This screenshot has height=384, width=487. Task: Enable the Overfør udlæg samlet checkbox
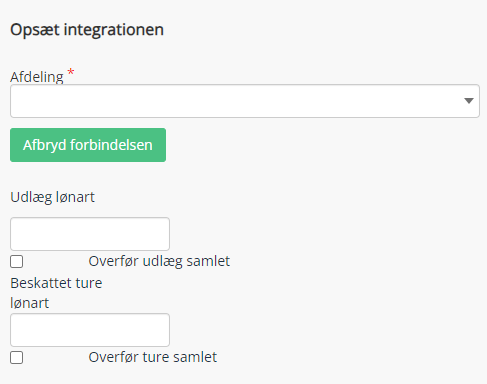17,262
